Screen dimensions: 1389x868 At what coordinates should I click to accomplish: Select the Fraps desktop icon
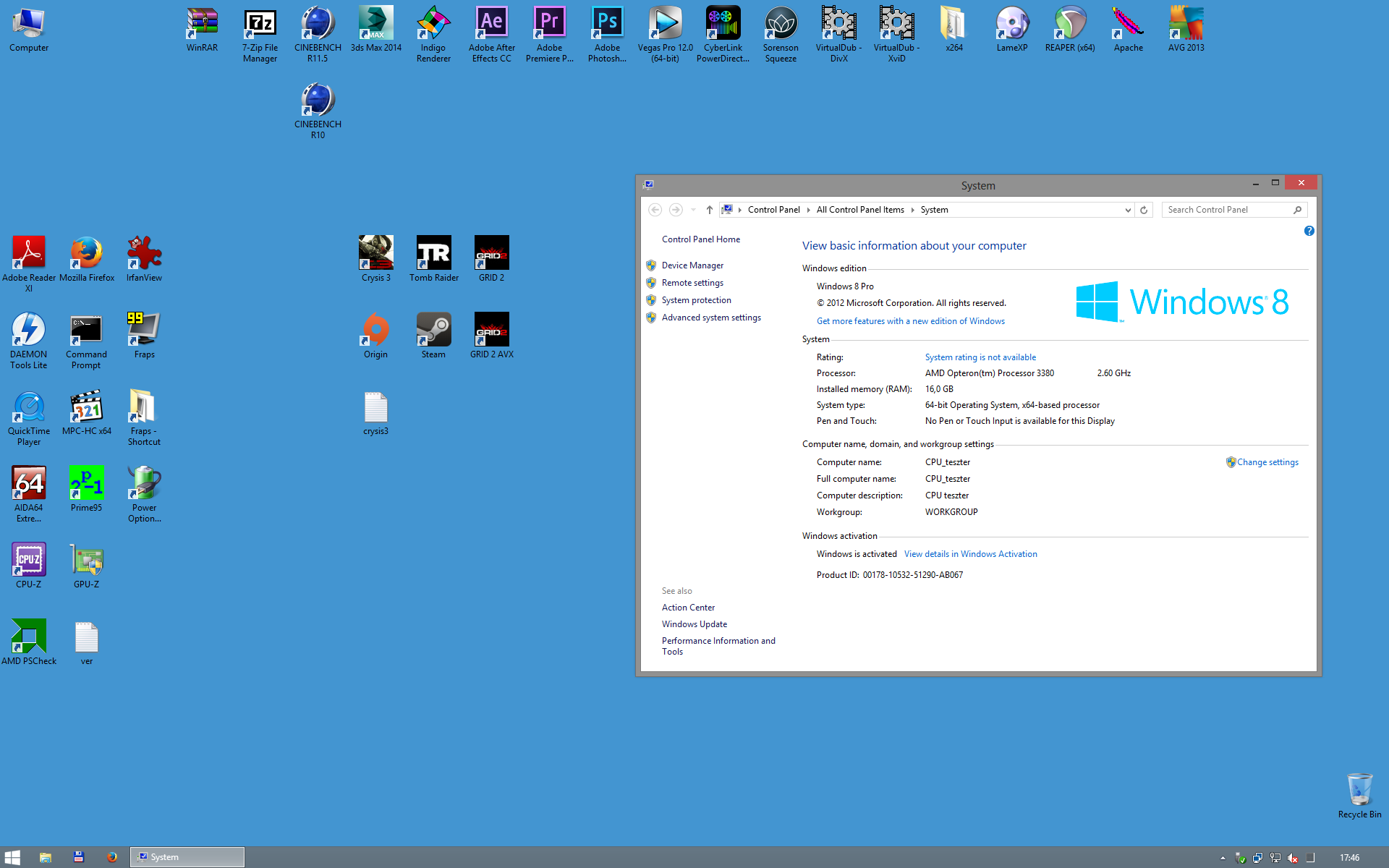point(144,336)
